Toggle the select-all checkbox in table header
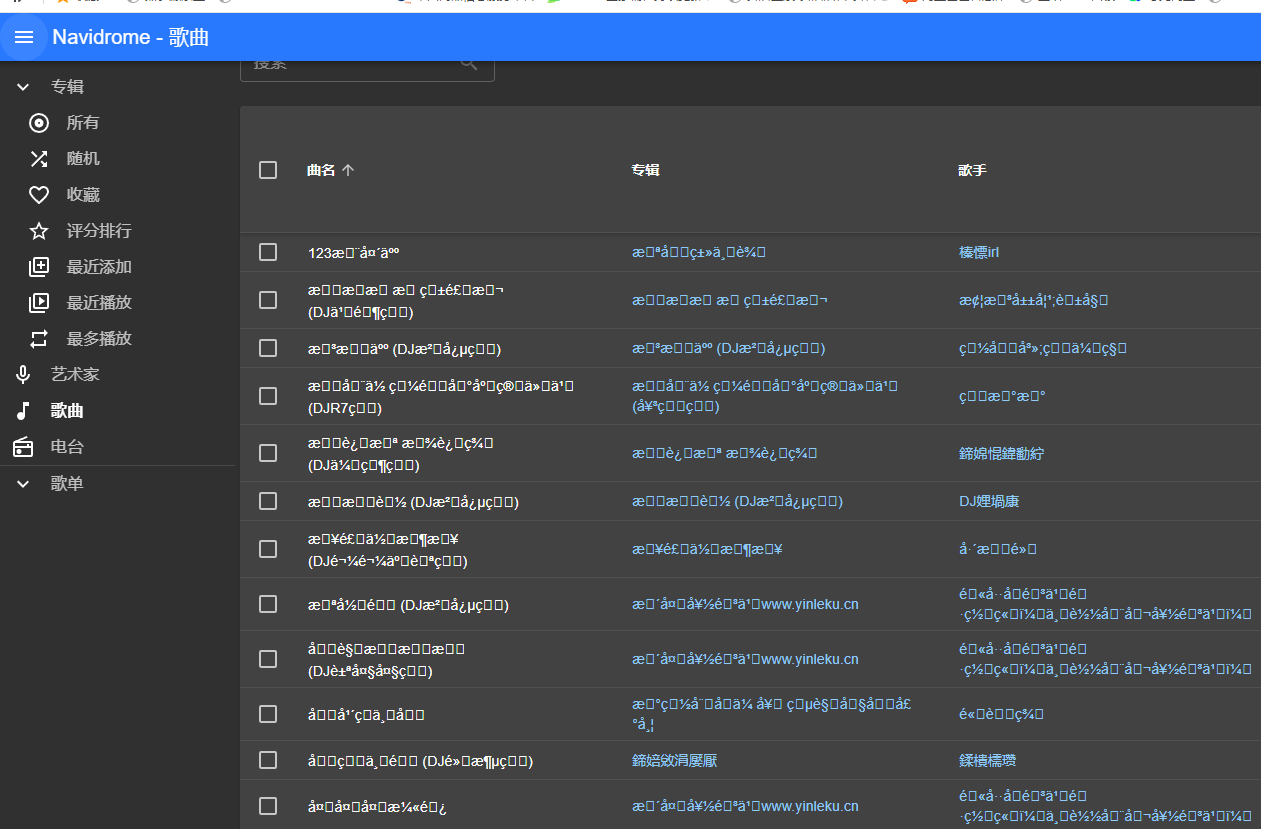This screenshot has height=829, width=1261. tap(268, 170)
